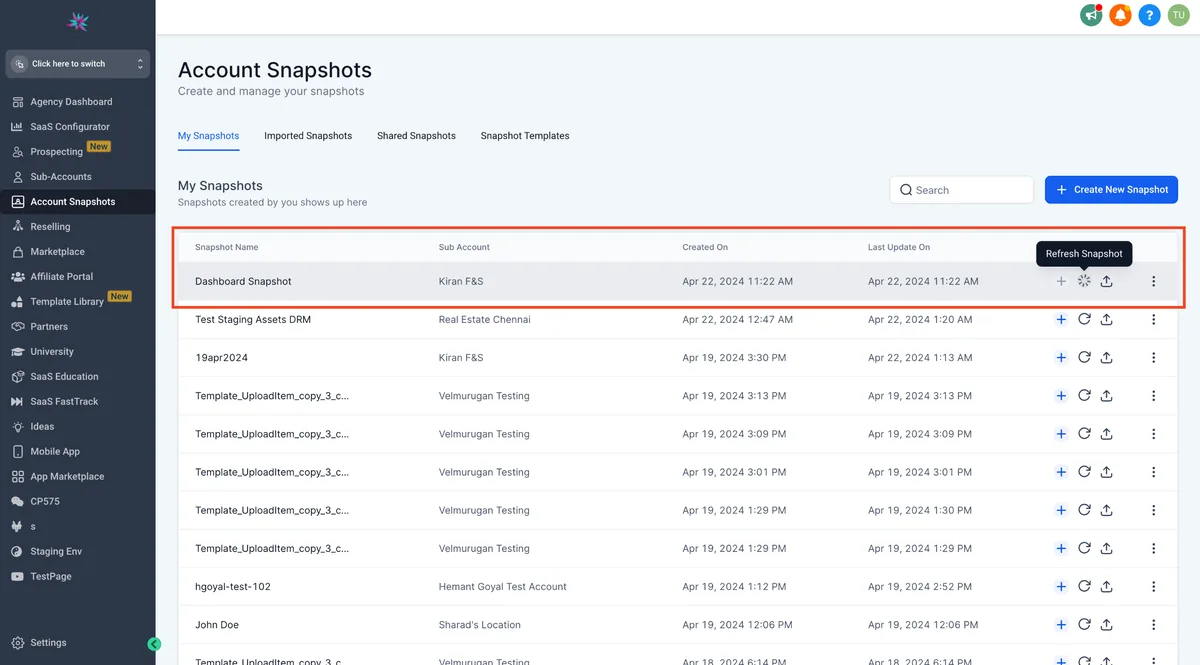The width and height of the screenshot is (1200, 665).
Task: Select the My Snapshots tab
Action: (208, 136)
